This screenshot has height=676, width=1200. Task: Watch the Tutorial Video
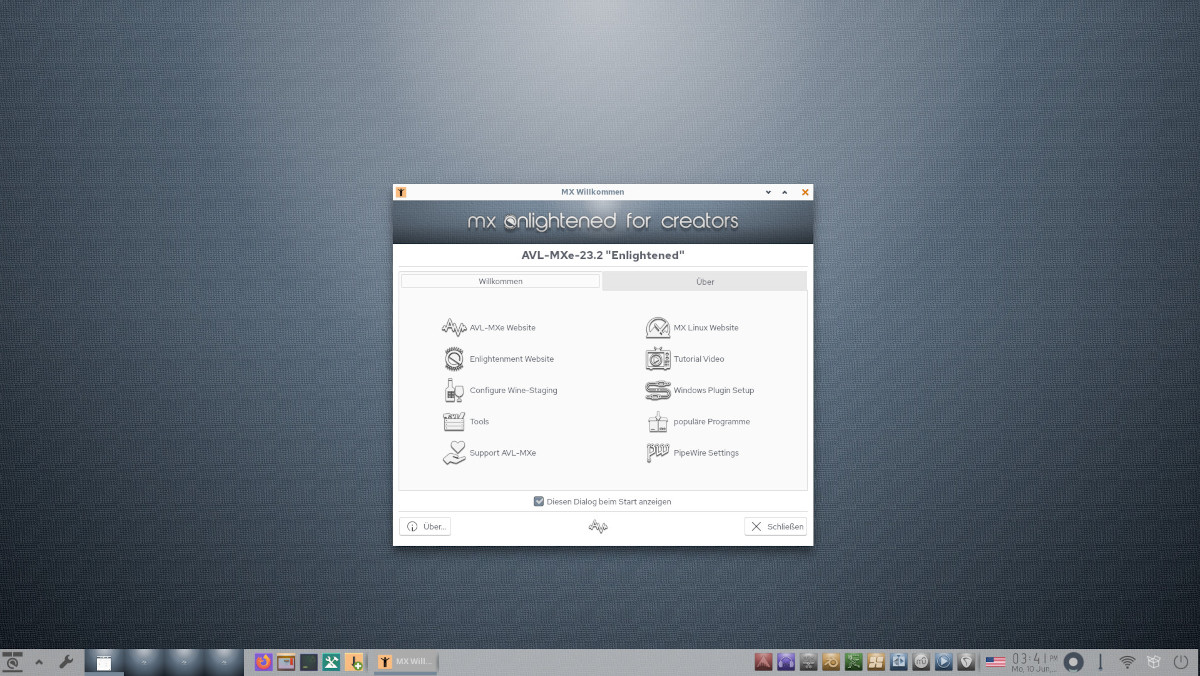(685, 359)
